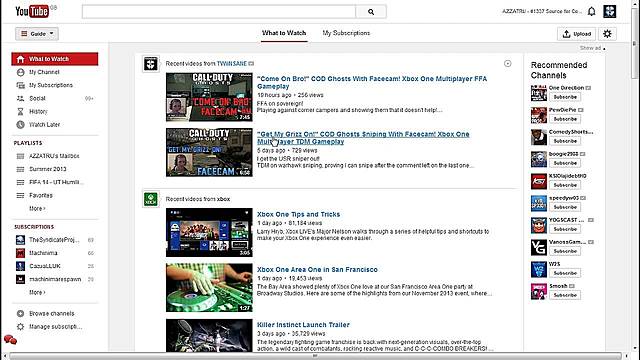Play Xbox One Tips and Tricks thumbnail
Screen dimensions: 640x360
pyautogui.click(x=209, y=233)
